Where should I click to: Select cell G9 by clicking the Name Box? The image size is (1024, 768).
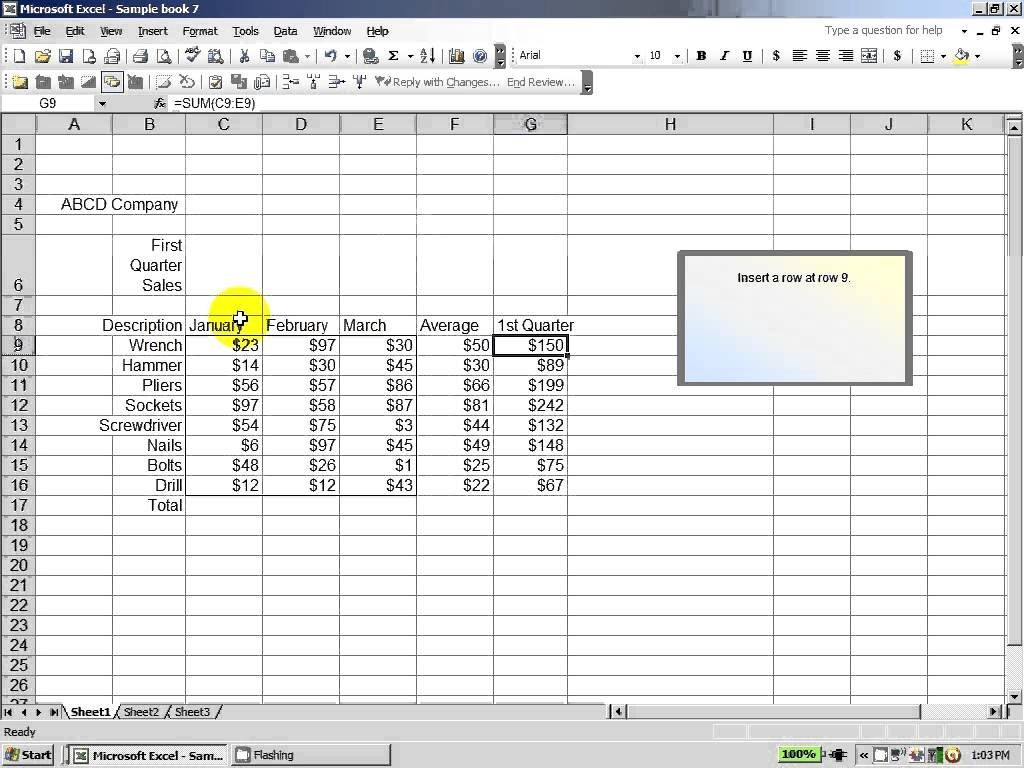click(49, 103)
